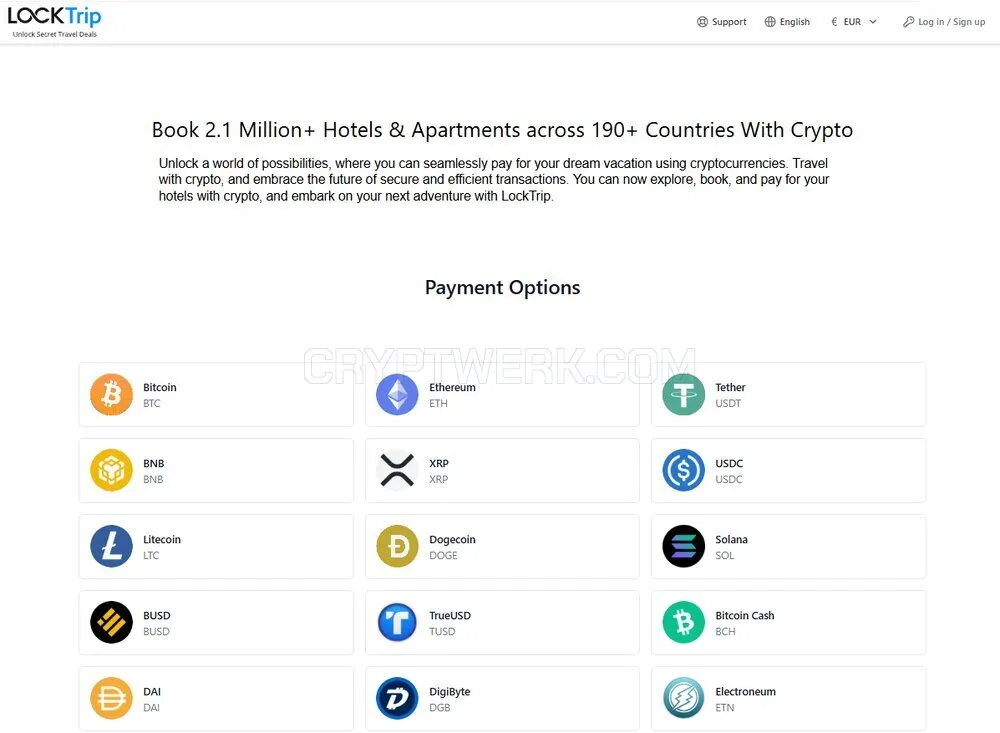
Task: Pick the DigiByte DGB payment label
Action: [450, 699]
